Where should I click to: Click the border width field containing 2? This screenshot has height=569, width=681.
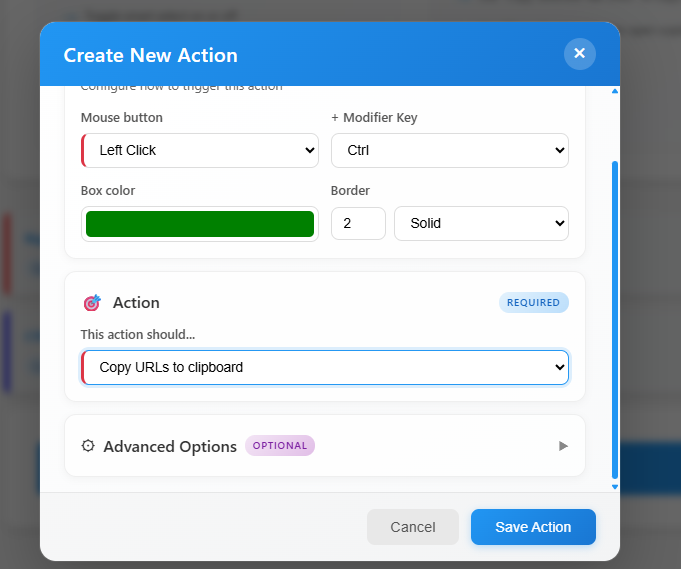coord(357,223)
